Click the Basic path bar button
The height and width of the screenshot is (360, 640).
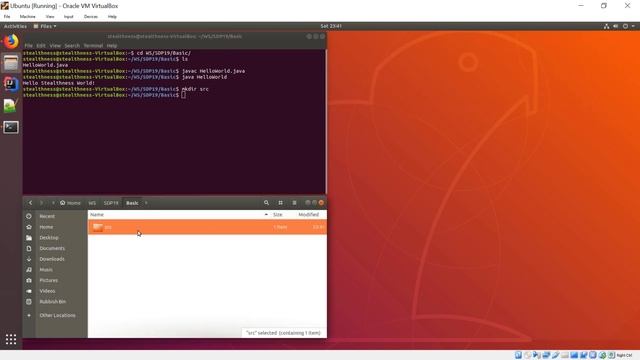(132, 203)
